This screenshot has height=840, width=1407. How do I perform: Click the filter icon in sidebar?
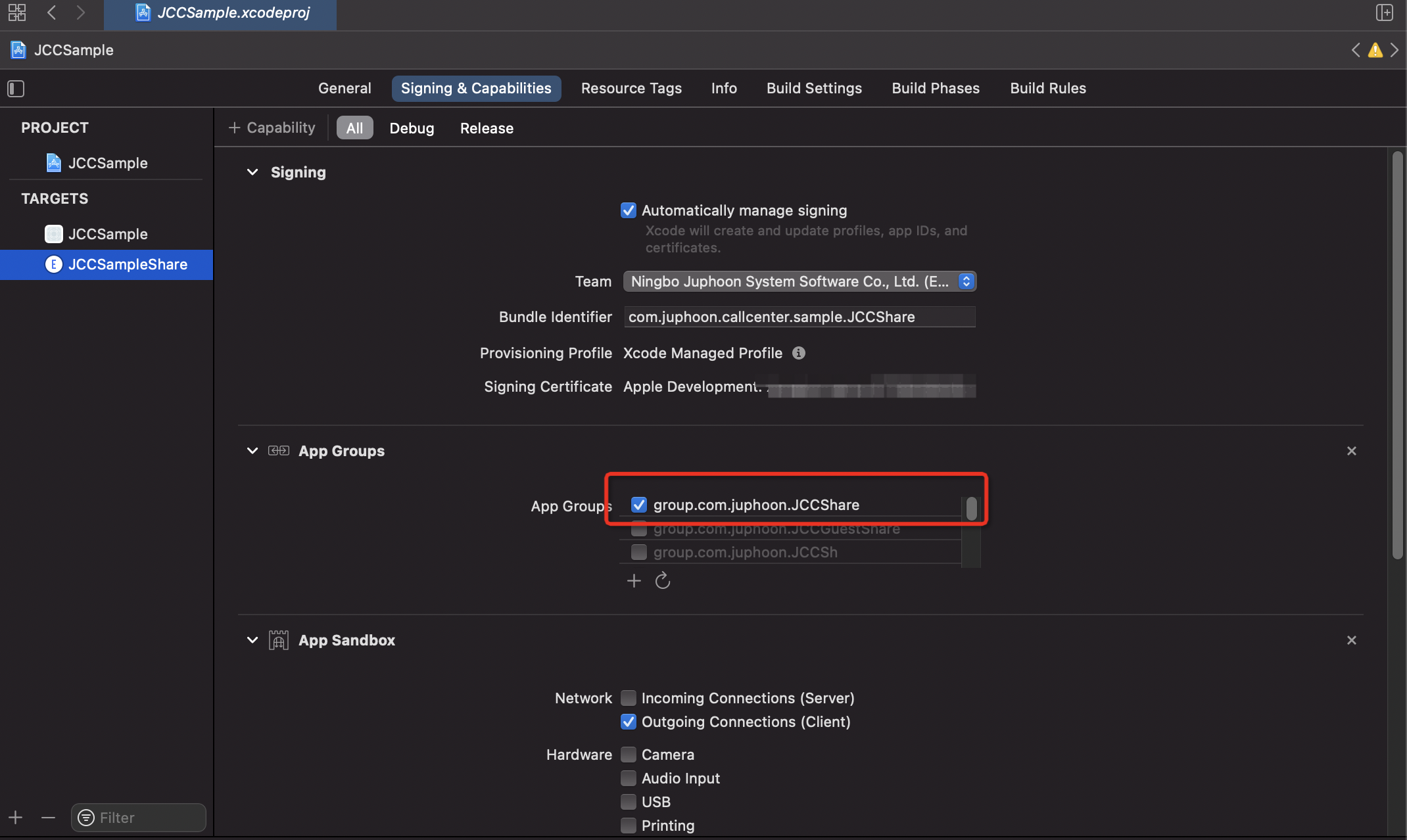[86, 817]
